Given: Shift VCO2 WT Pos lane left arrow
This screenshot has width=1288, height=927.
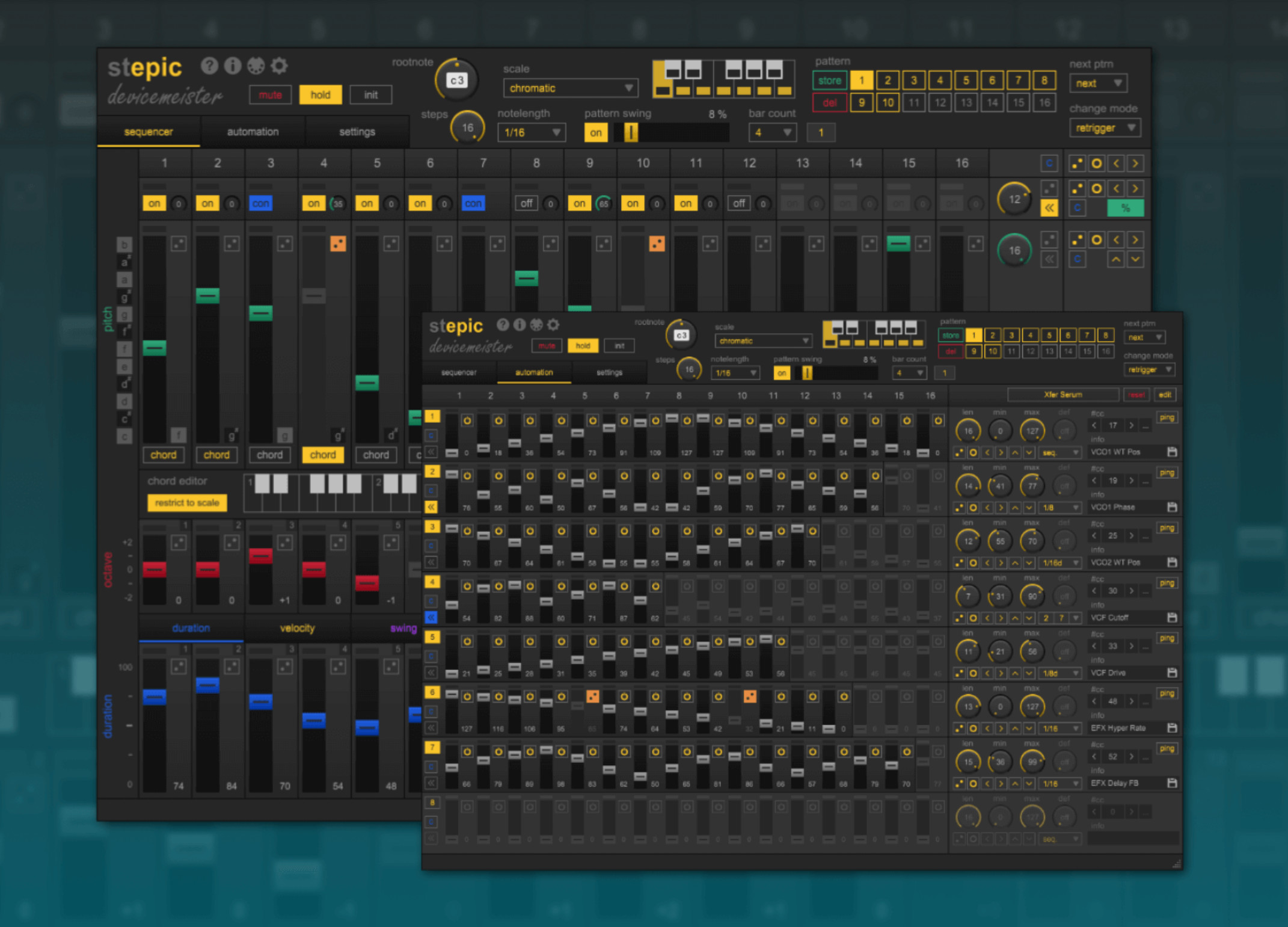Looking at the screenshot, I should point(987,563).
